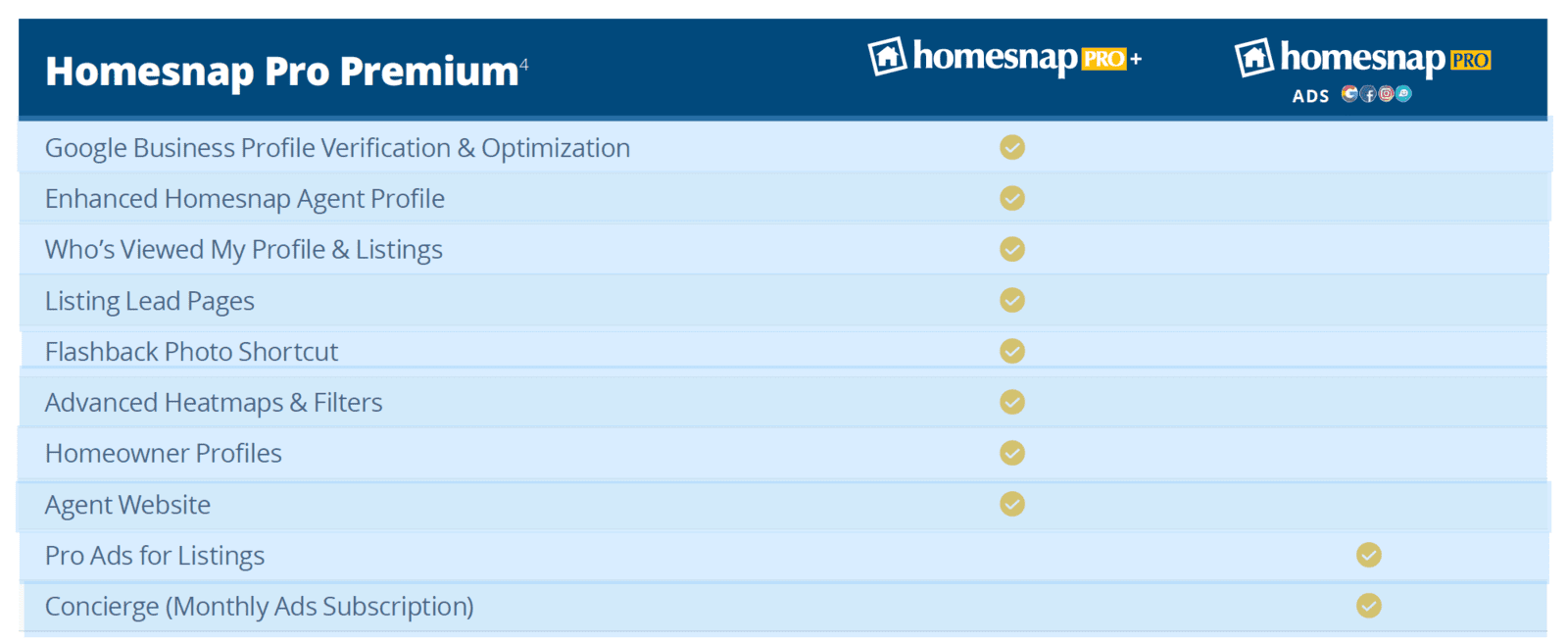
Task: Select the Homeowner Profiles row label
Action: 164,453
